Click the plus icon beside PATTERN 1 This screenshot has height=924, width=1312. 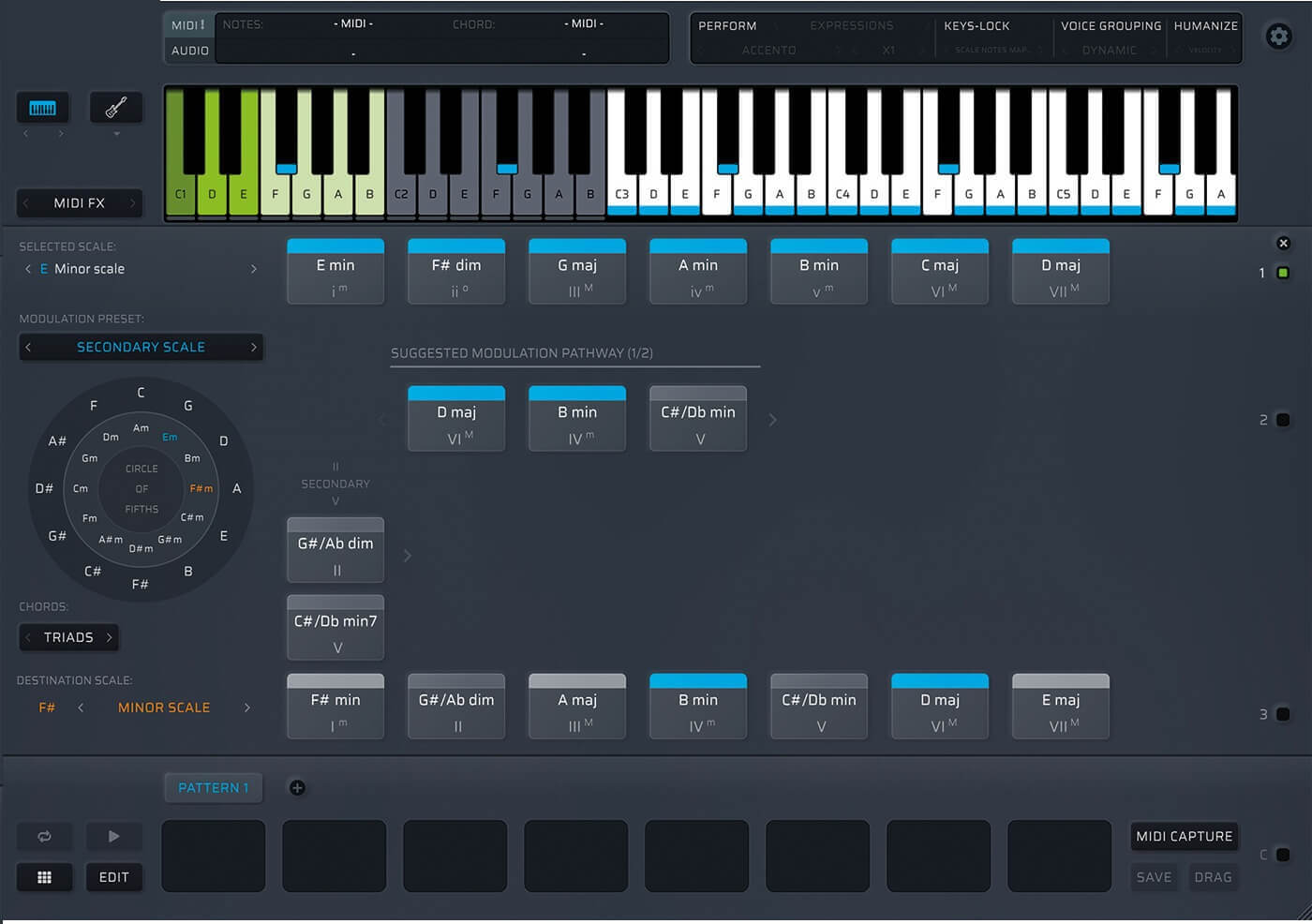[297, 788]
